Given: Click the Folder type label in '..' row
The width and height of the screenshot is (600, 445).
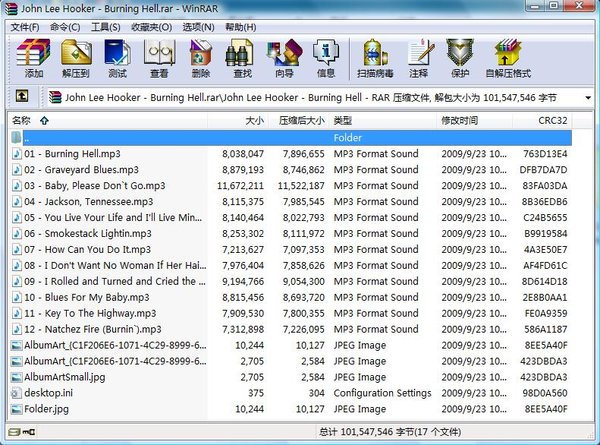Looking at the screenshot, I should click(x=347, y=138).
